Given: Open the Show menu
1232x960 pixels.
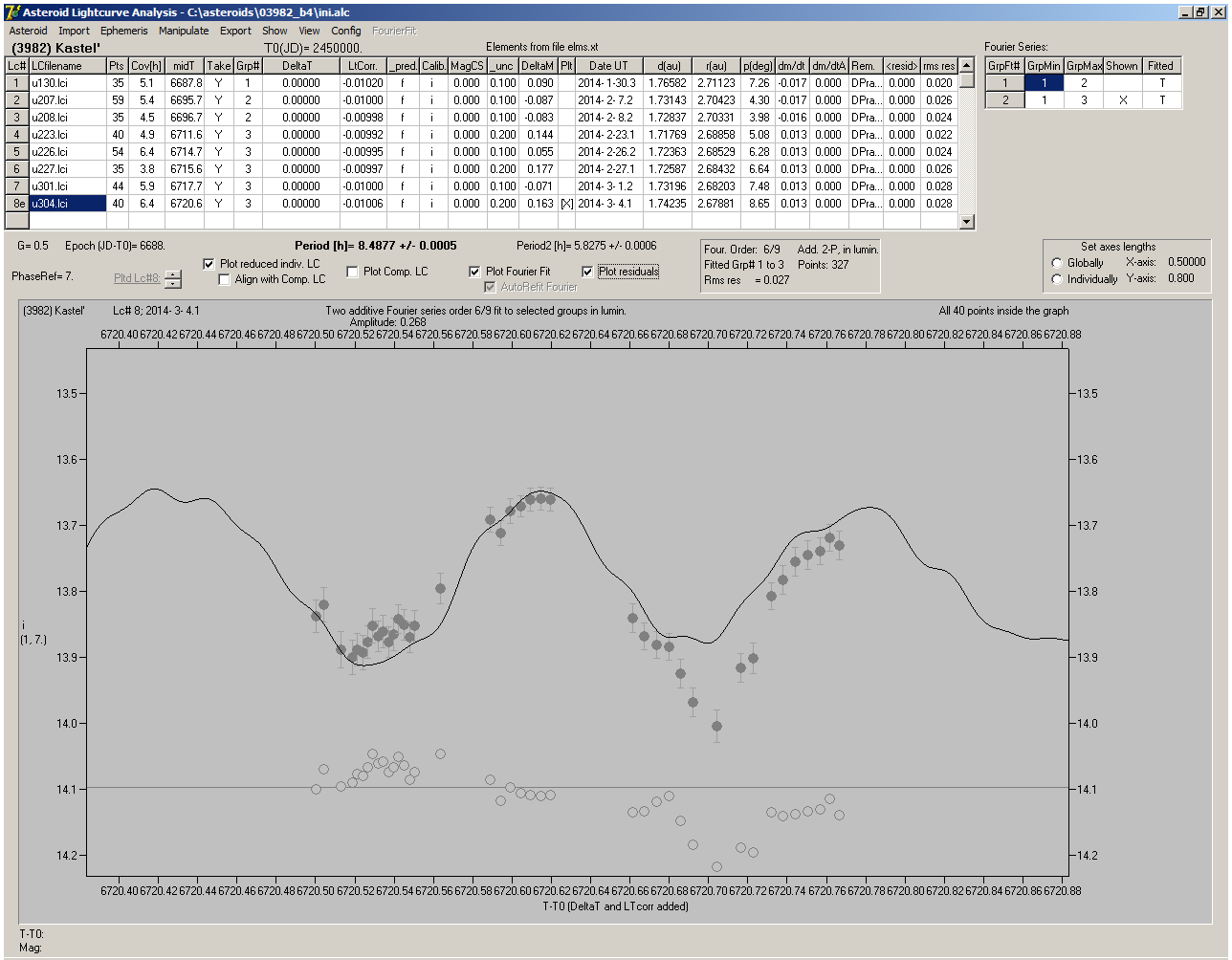Looking at the screenshot, I should tap(275, 31).
